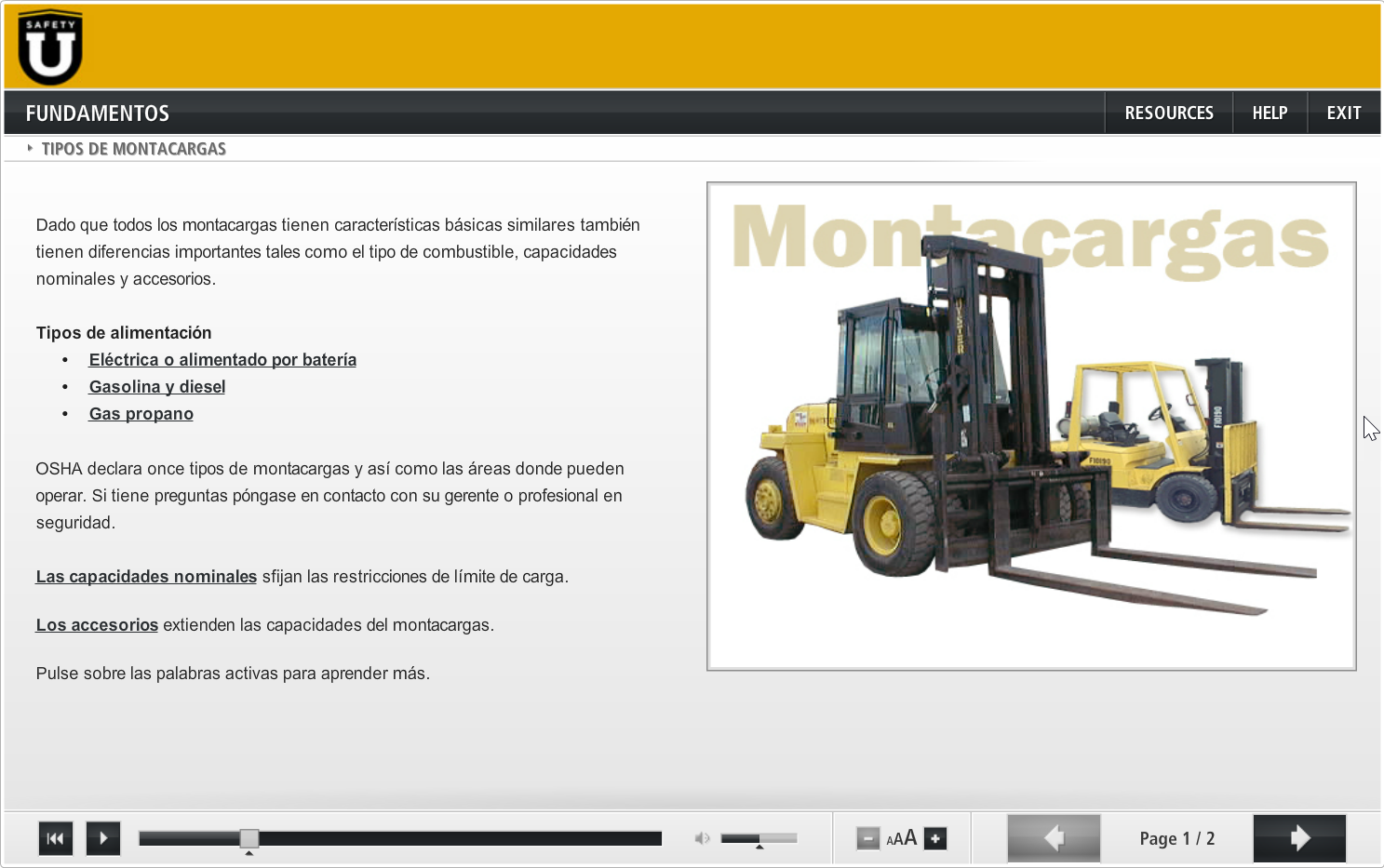This screenshot has height=868, width=1384.
Task: Advance to page 2 with next arrow
Action: [1298, 837]
